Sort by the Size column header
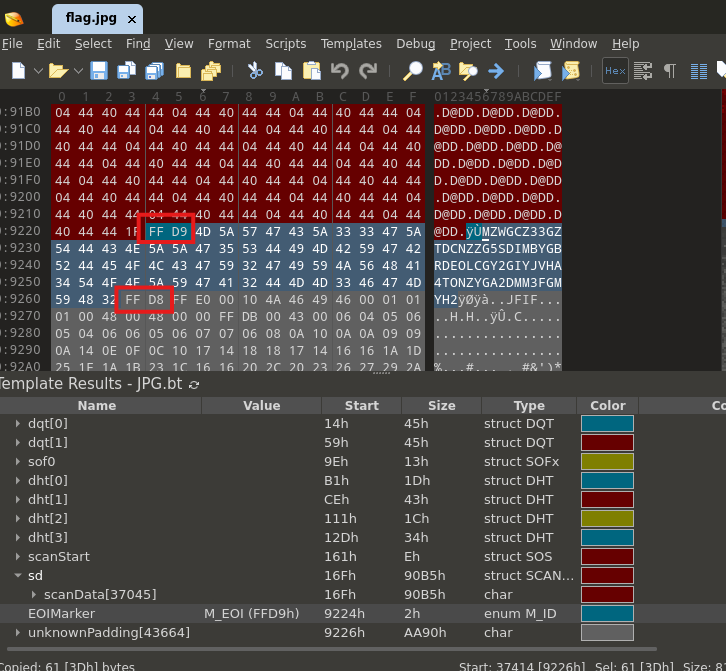The image size is (726, 671). click(441, 406)
